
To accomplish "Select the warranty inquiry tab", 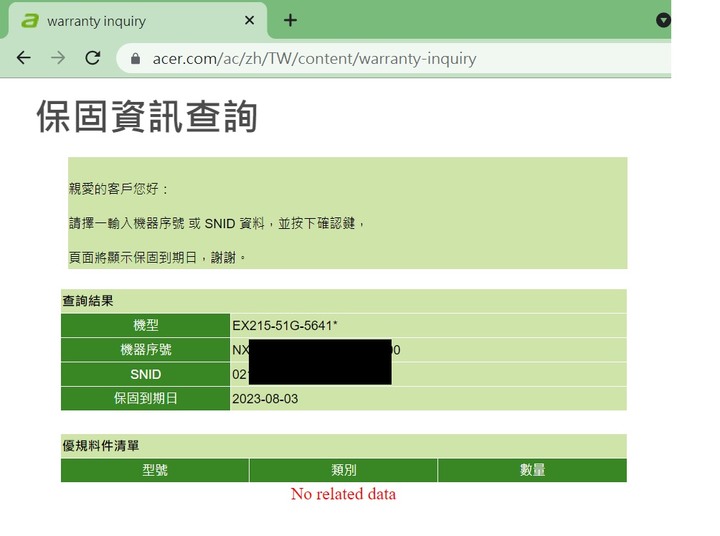I will [x=138, y=21].
